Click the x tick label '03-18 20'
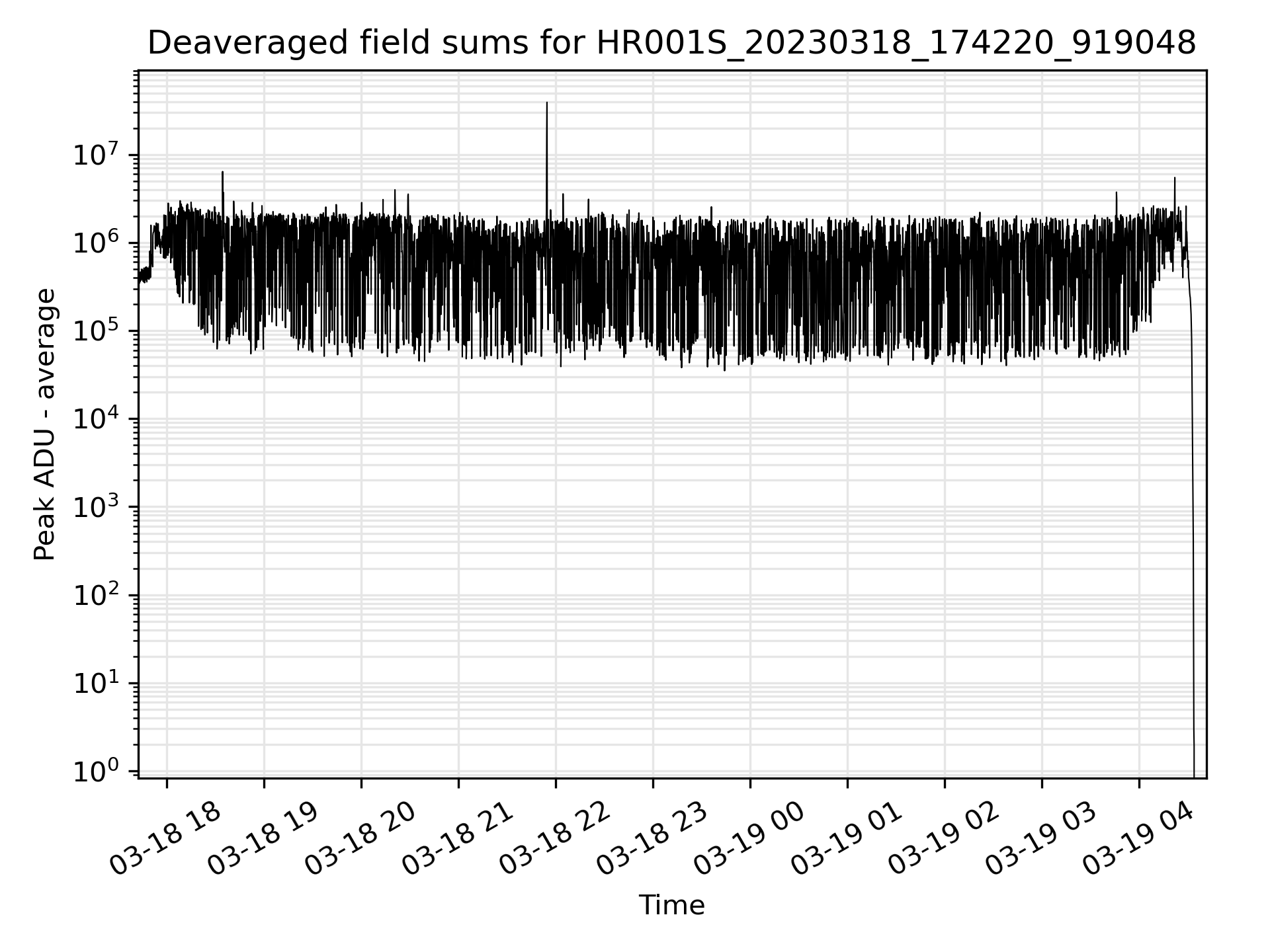This screenshot has width=1270, height=952. (x=360, y=840)
